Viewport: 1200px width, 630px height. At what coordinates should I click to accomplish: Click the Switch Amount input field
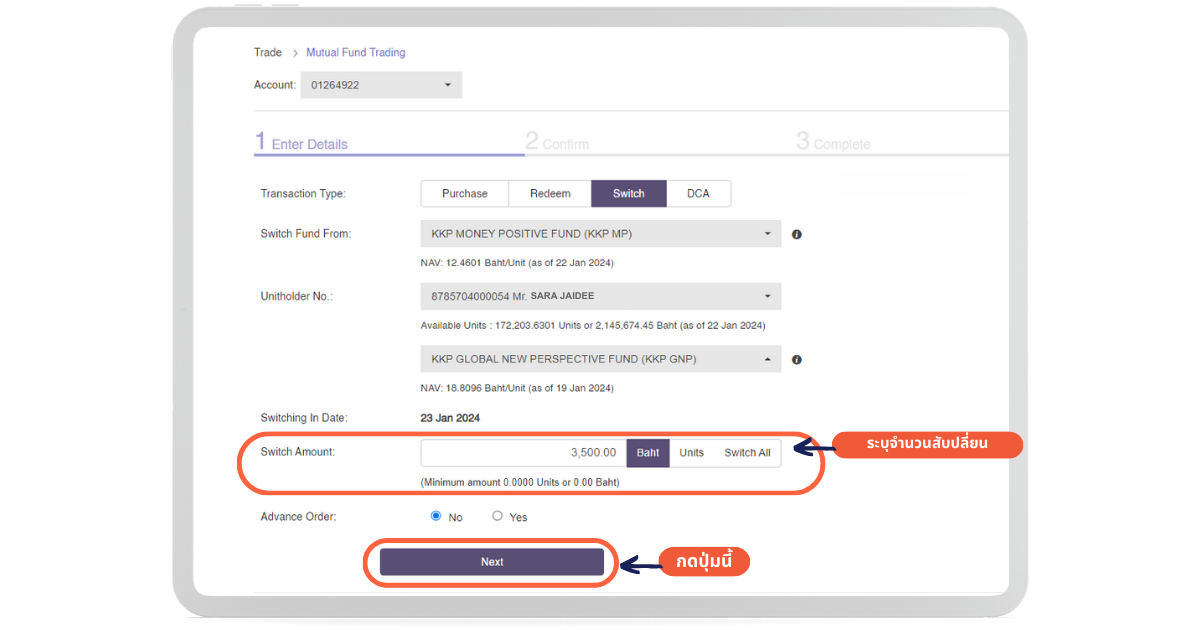(523, 453)
